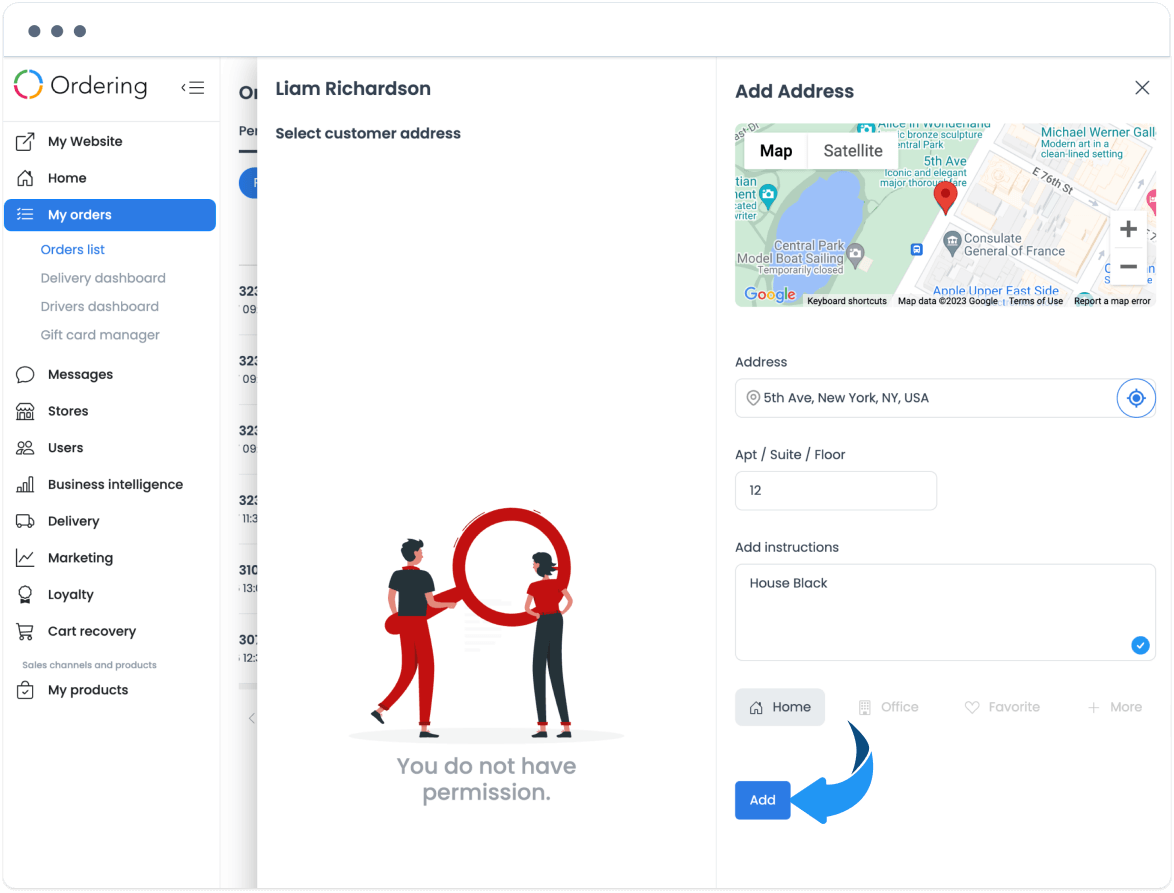Click the blue checkmark in instructions box
Screen dimensions: 1174x893
pyautogui.click(x=1140, y=645)
